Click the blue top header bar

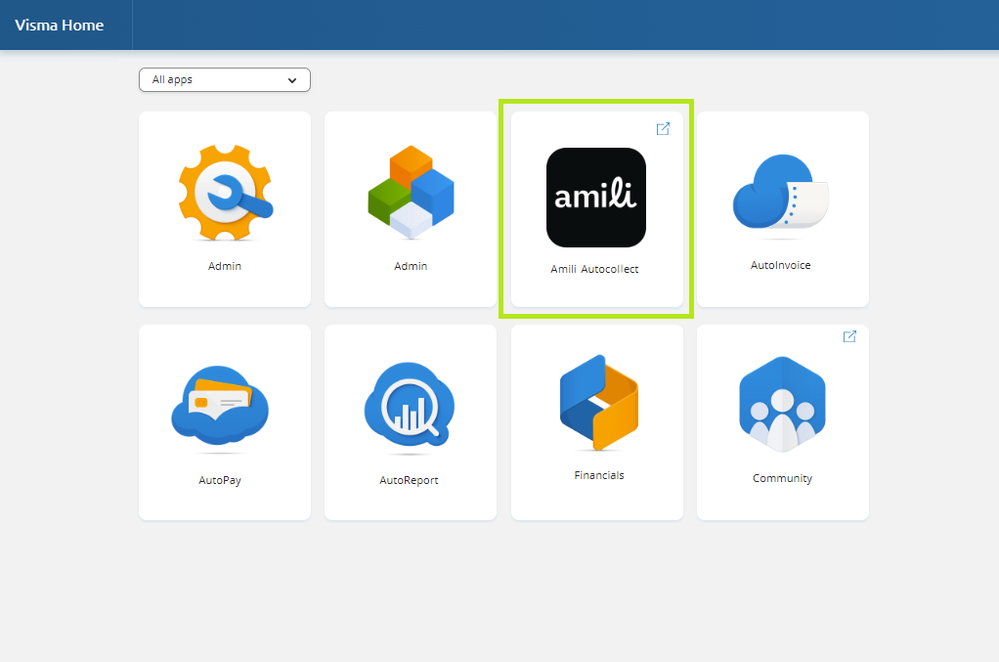500,25
